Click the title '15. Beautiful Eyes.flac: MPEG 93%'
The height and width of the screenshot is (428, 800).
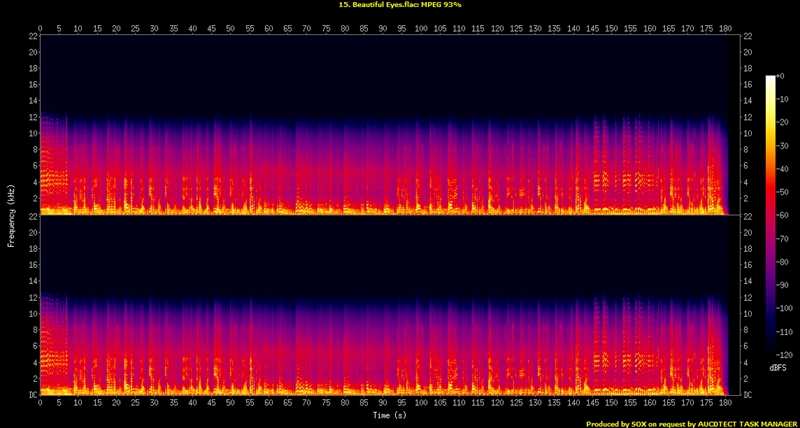(399, 5)
